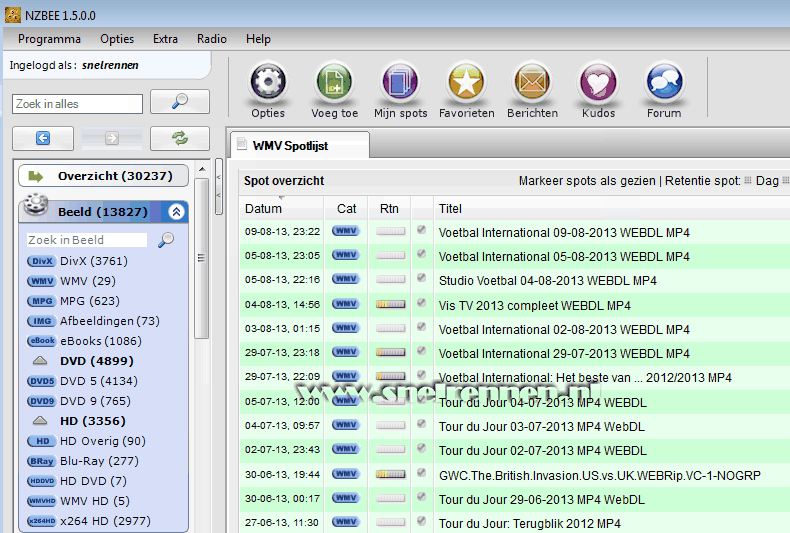Image resolution: width=790 pixels, height=533 pixels.
Task: Expand the Overzicht (30237) arrow header
Action: tap(103, 176)
